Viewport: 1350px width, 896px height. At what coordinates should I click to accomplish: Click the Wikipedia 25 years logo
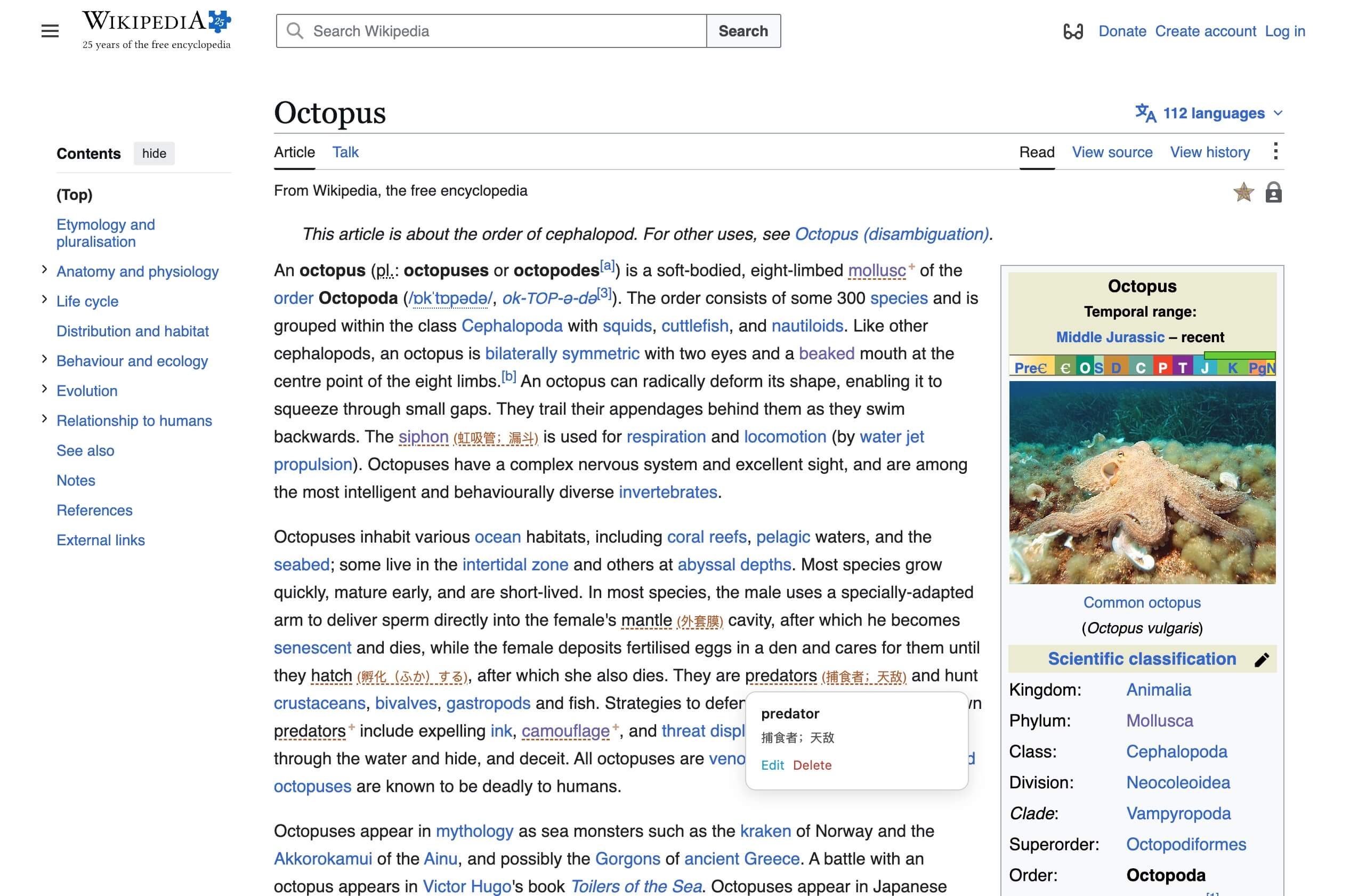[x=157, y=30]
